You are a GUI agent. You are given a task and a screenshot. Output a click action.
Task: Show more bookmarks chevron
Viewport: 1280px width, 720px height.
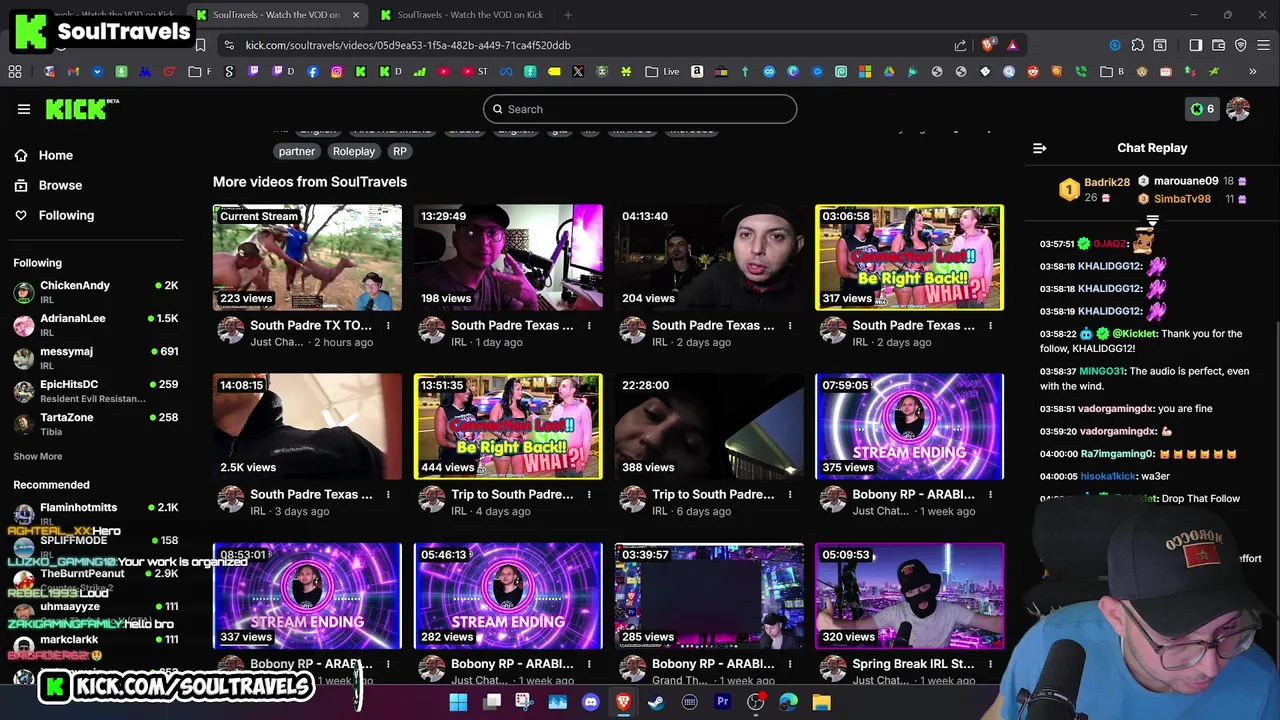(1252, 72)
